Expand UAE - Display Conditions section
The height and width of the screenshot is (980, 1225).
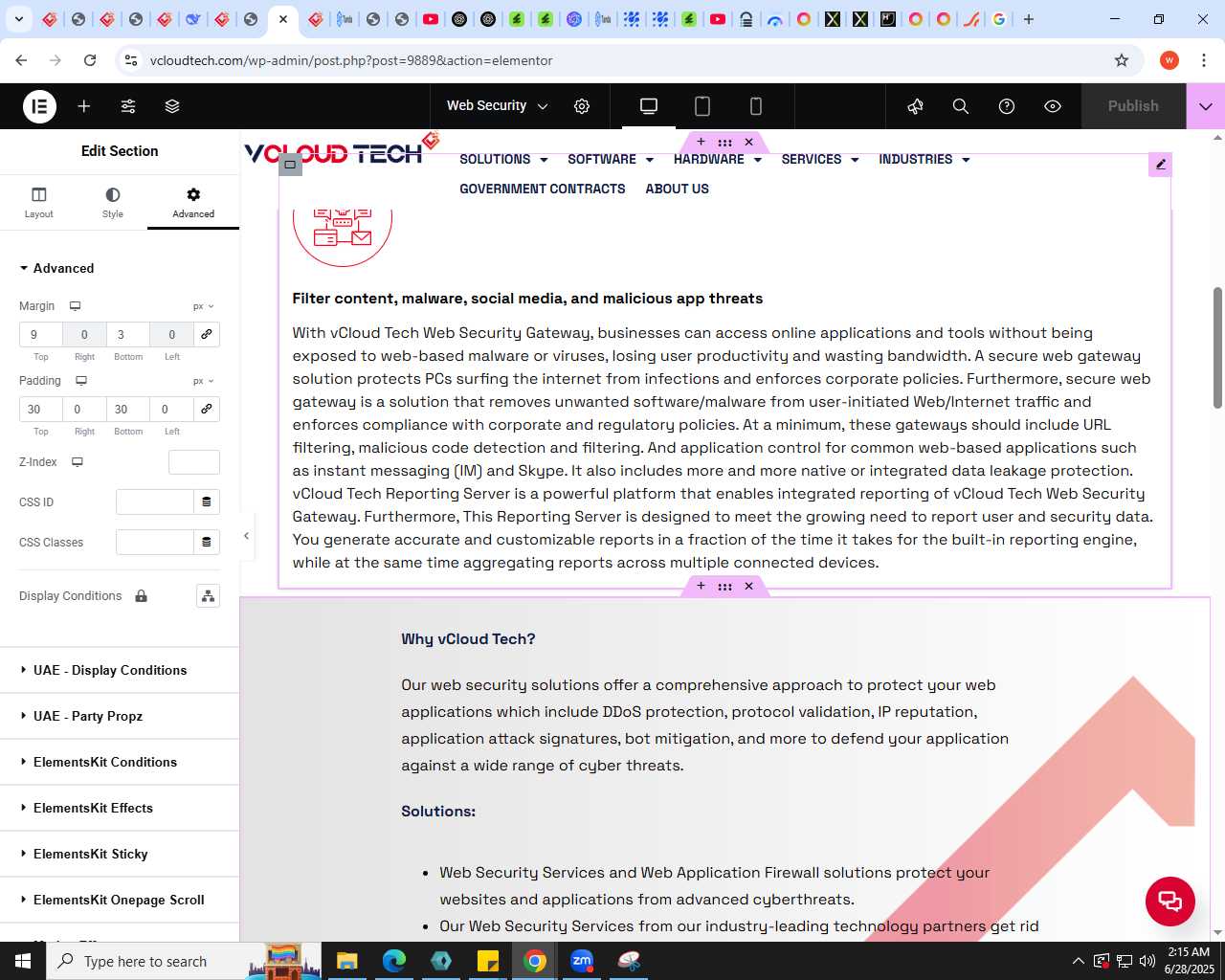120,670
